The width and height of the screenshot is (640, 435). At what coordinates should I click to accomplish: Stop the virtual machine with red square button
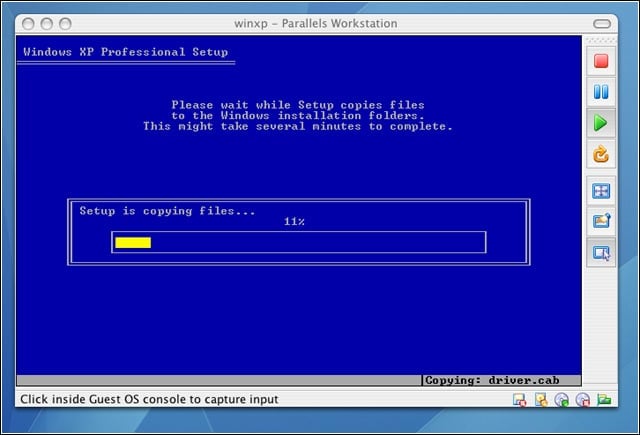point(601,61)
